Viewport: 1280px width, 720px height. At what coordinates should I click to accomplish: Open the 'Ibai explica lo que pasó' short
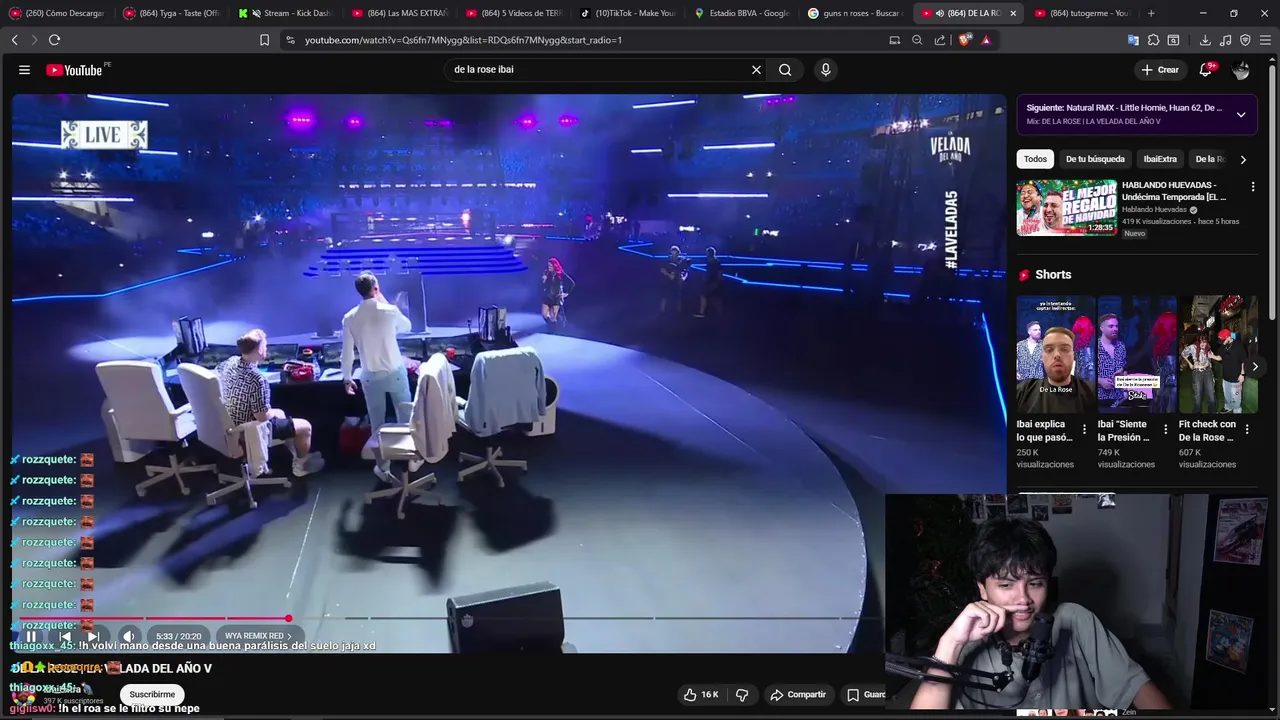point(1055,354)
